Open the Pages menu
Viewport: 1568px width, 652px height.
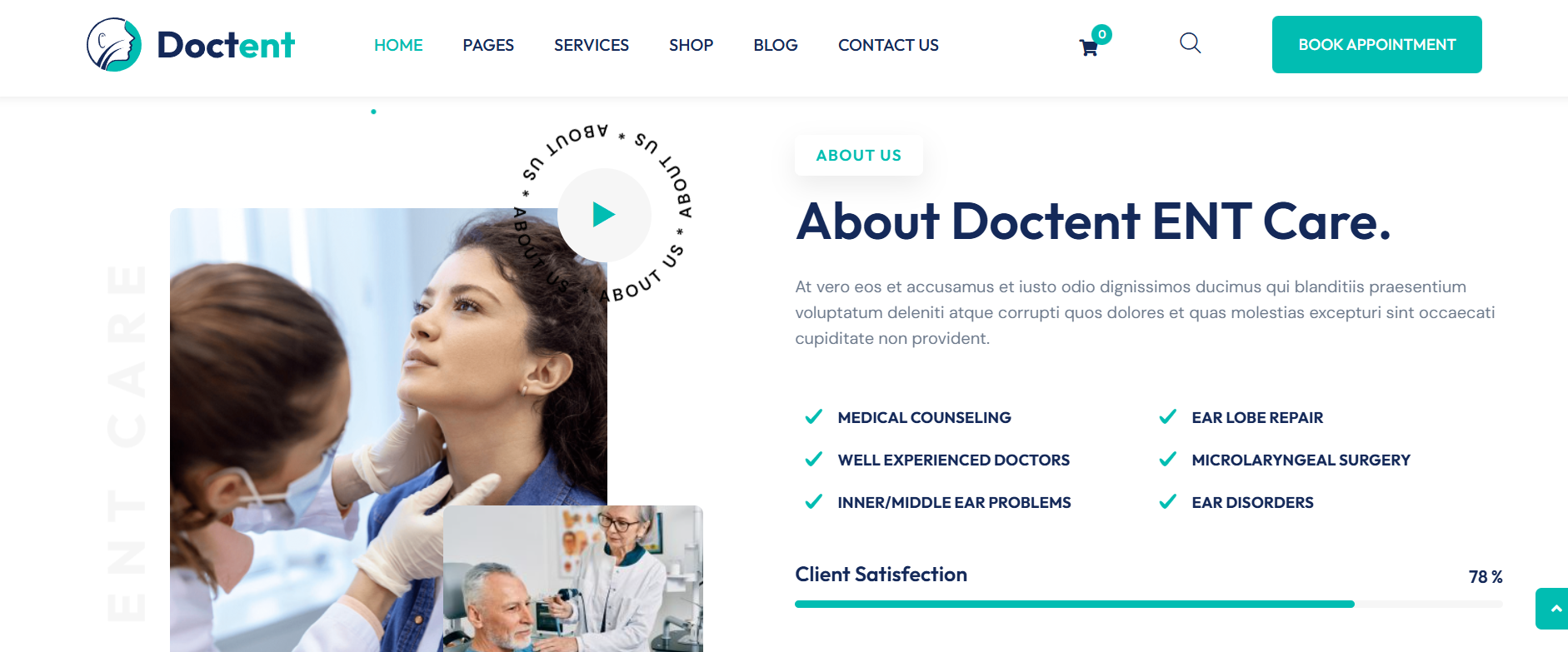coord(488,45)
